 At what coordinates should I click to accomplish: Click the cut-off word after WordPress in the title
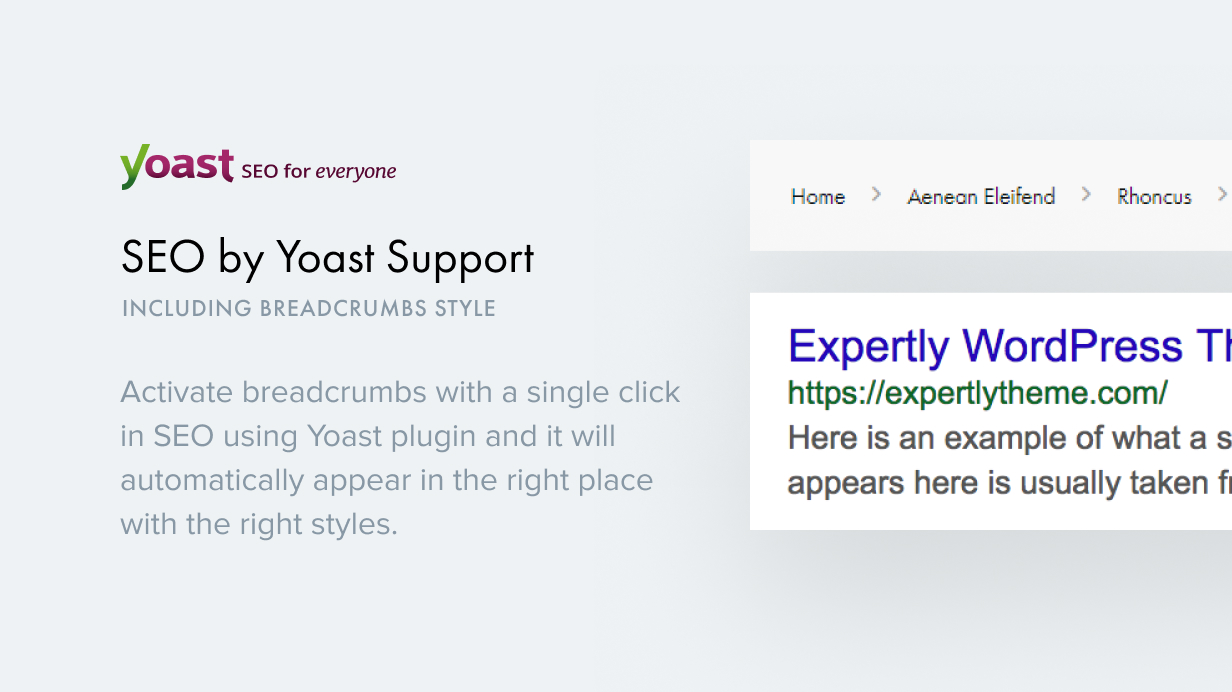1212,347
